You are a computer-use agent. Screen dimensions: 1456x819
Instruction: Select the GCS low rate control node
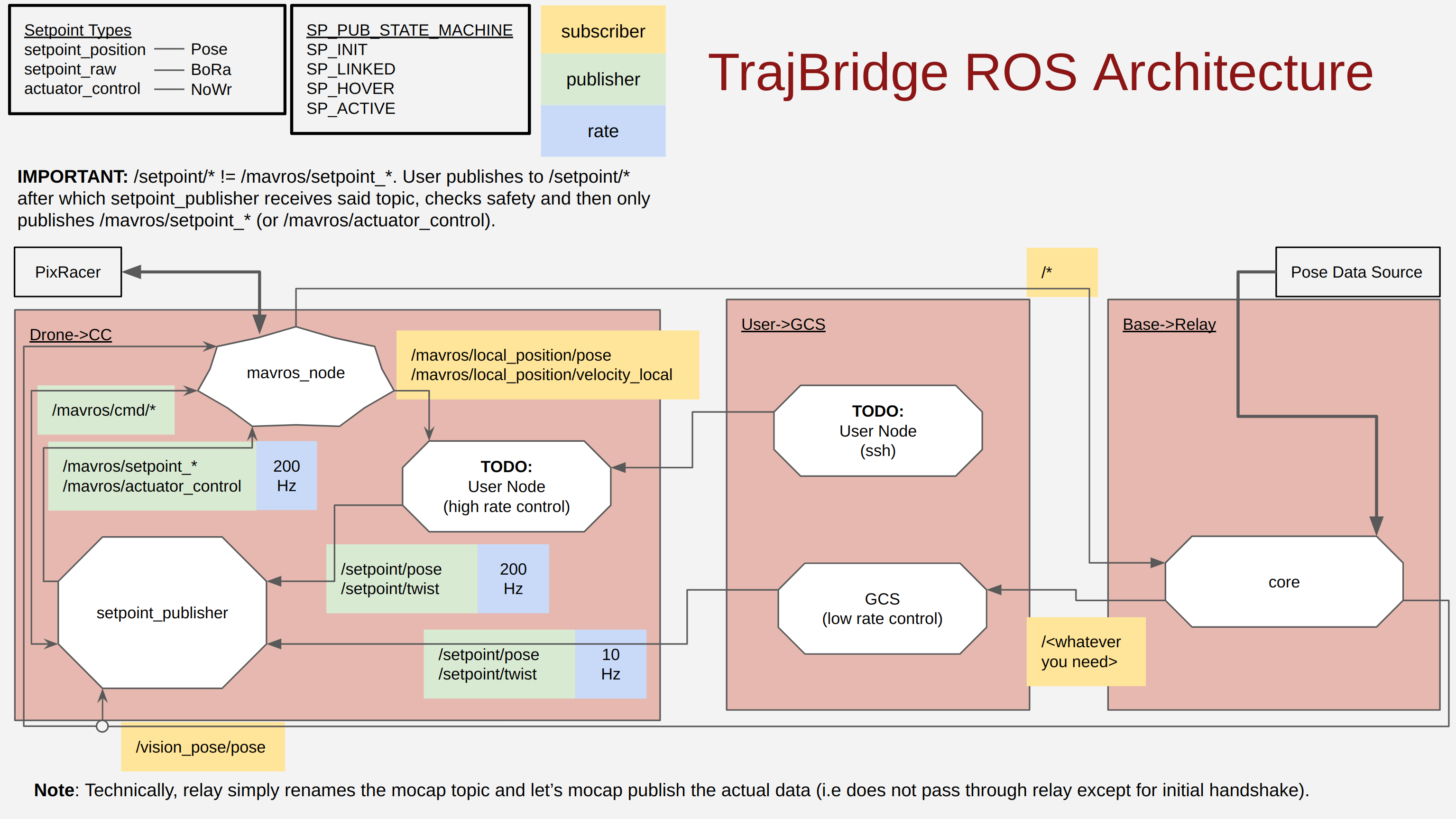pos(882,609)
